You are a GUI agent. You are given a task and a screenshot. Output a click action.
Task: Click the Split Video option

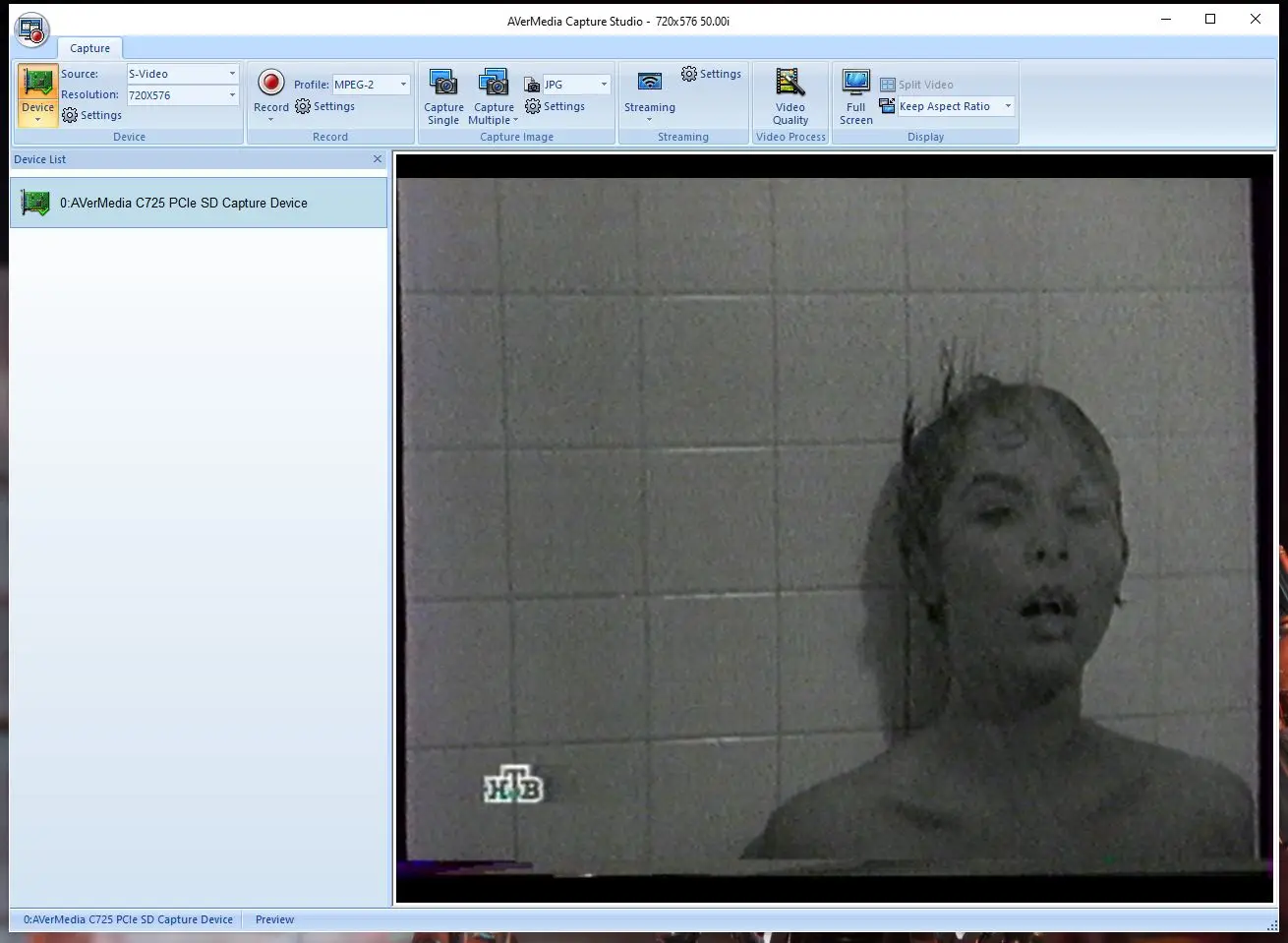(x=916, y=85)
